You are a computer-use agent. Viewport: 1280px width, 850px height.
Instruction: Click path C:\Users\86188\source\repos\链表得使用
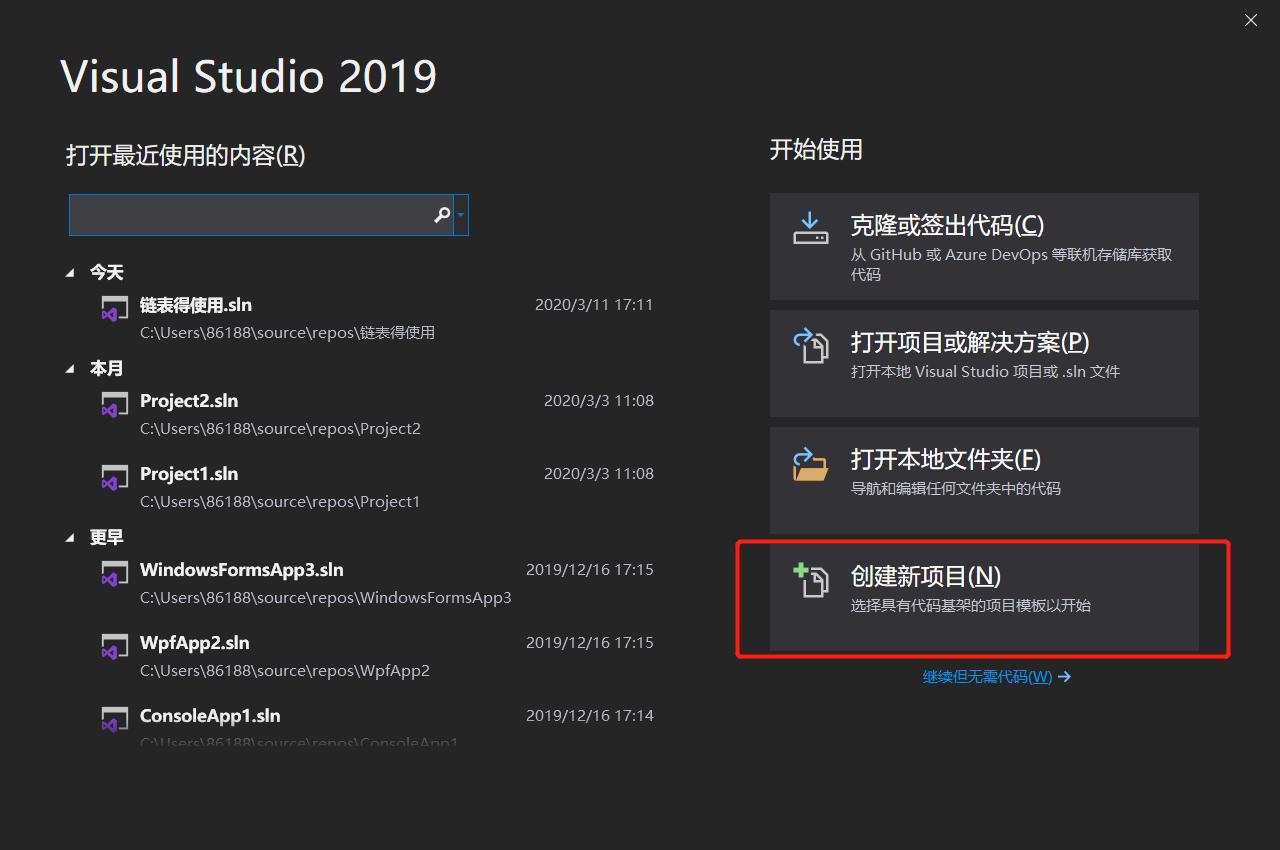point(287,332)
